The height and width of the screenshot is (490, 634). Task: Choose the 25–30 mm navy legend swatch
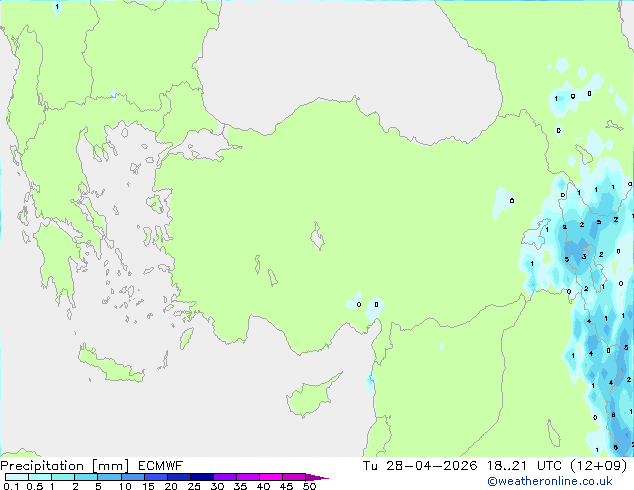coord(201,477)
